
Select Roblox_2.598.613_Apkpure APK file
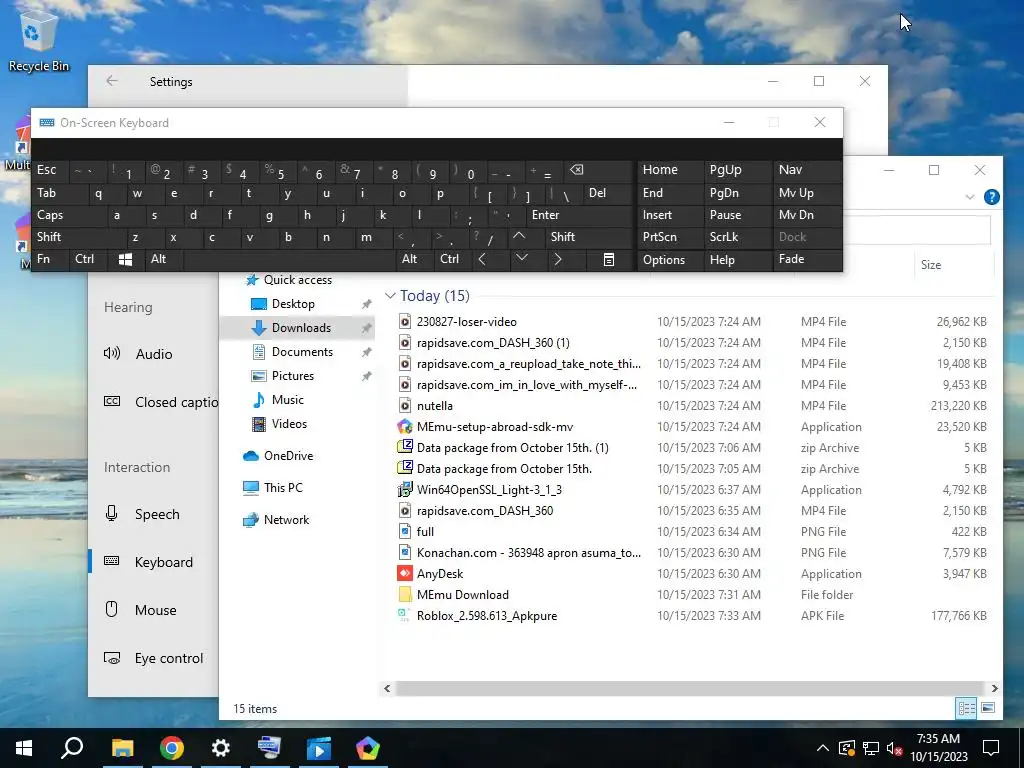click(x=487, y=615)
